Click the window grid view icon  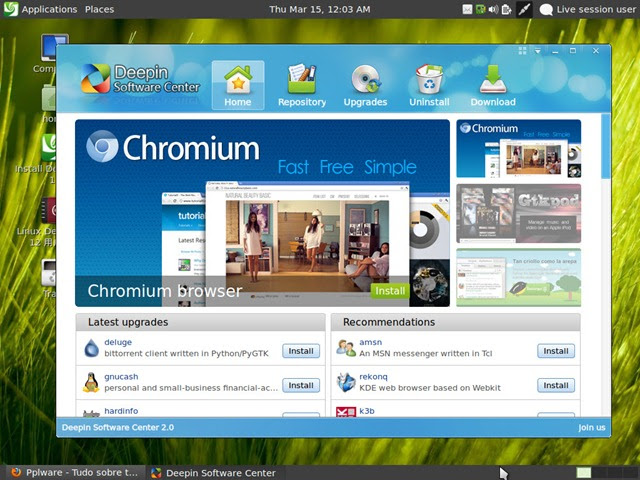click(x=522, y=51)
